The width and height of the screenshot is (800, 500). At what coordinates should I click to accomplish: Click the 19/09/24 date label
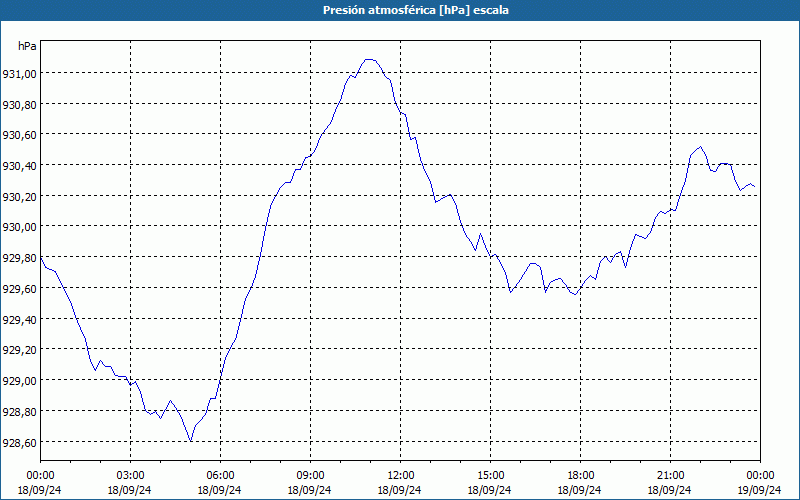(760, 490)
